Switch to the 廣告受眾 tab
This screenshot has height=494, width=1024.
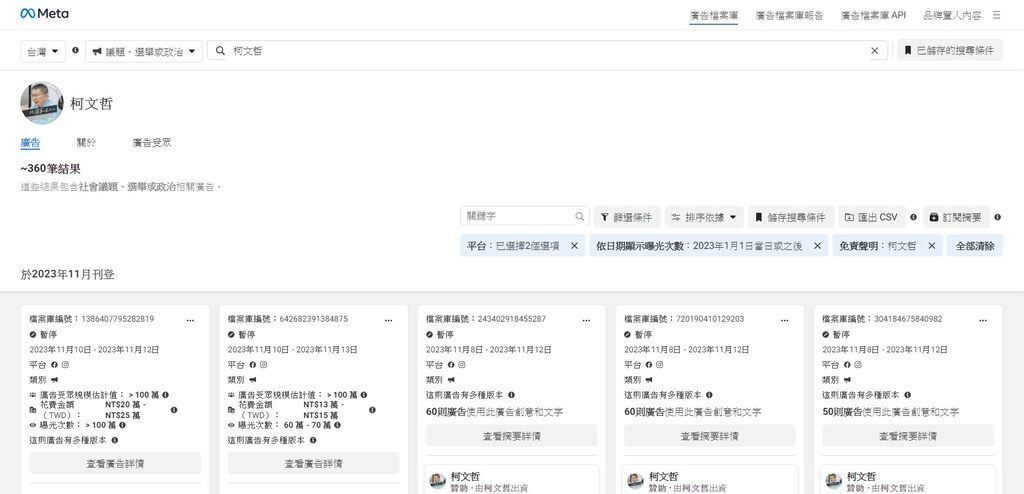[152, 142]
